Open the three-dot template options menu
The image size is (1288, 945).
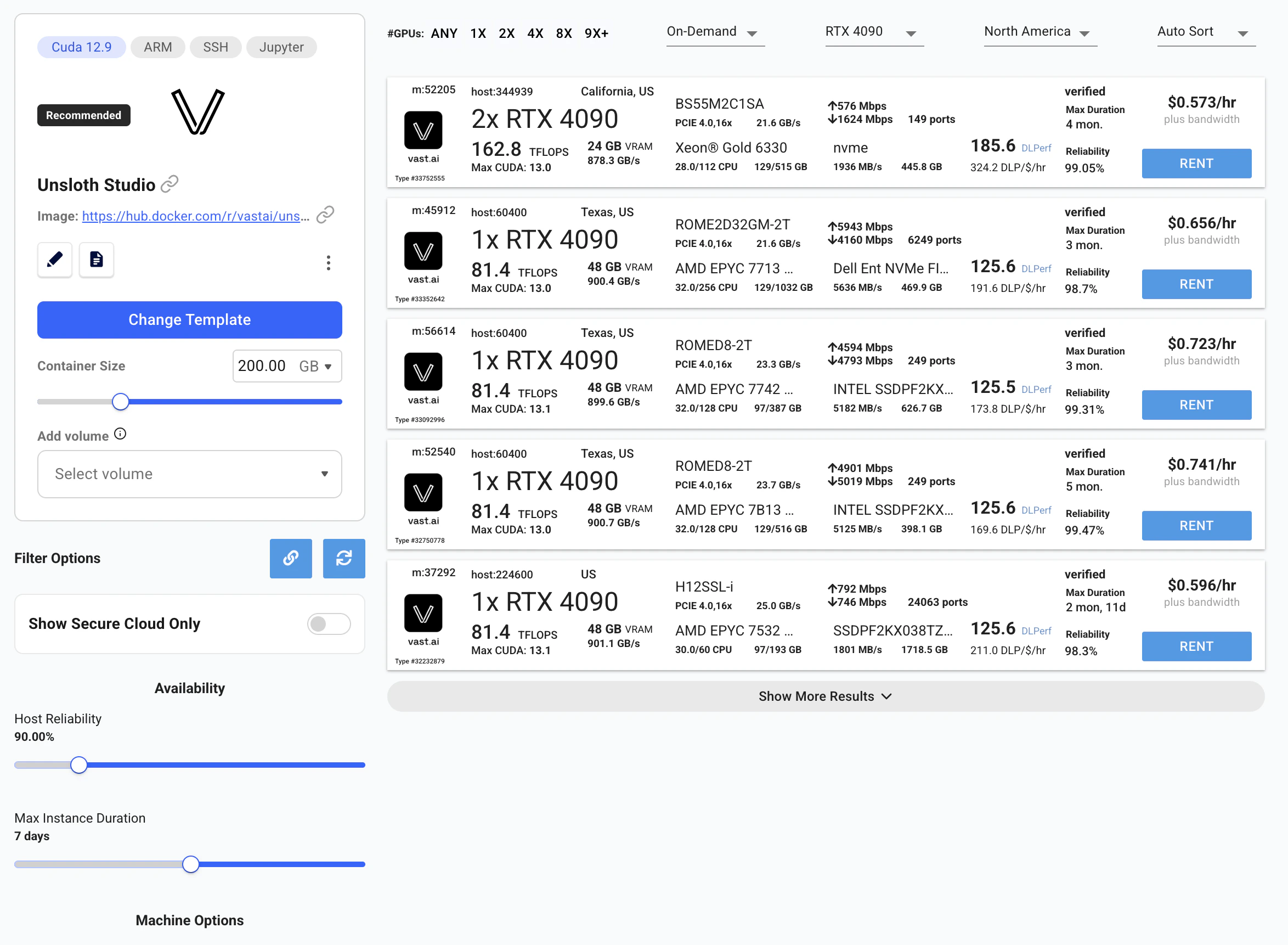tap(328, 262)
